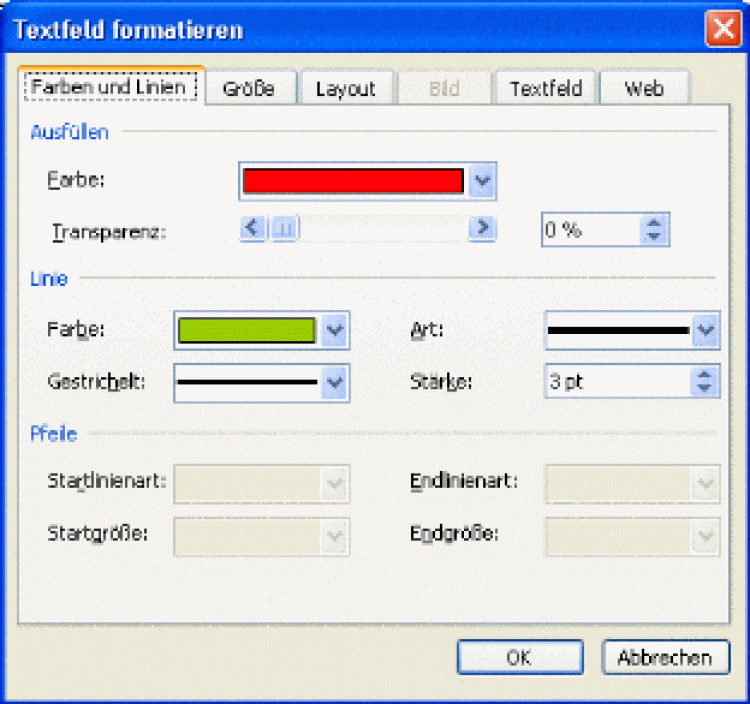Click the Abbrechen button
This screenshot has height=704, width=750.
(664, 658)
